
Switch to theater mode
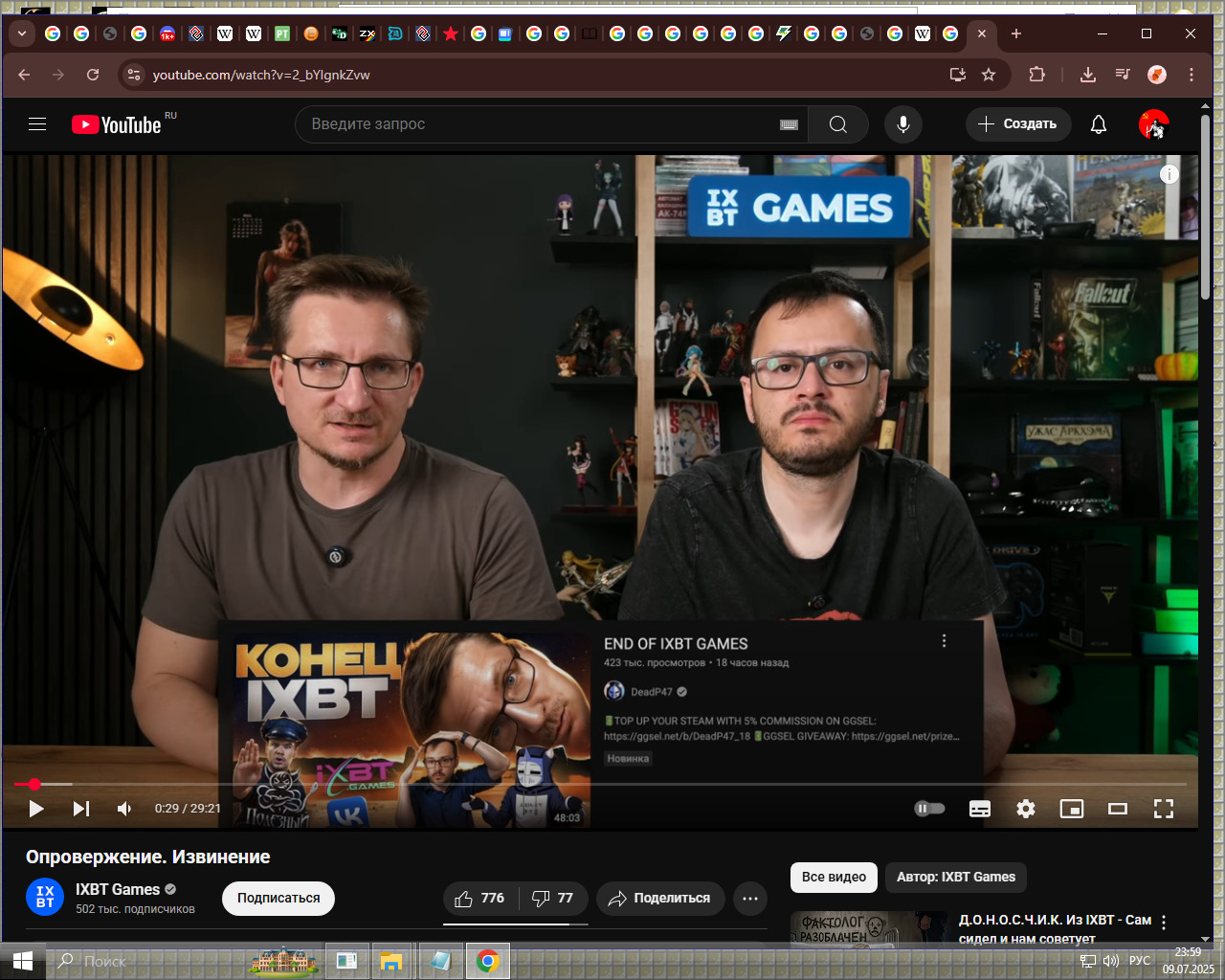point(1118,809)
